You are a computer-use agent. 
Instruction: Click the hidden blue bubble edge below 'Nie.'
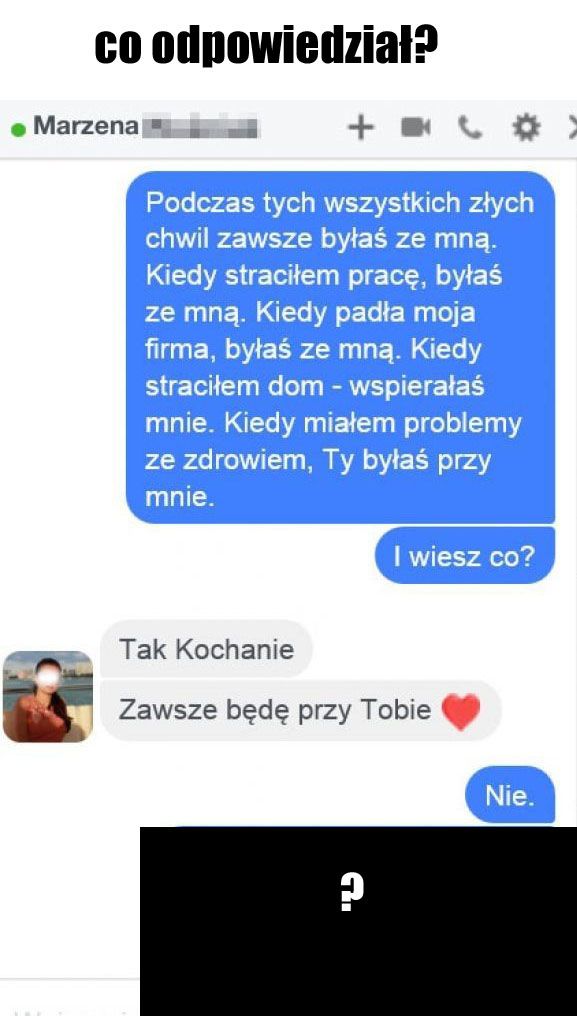pos(363,826)
